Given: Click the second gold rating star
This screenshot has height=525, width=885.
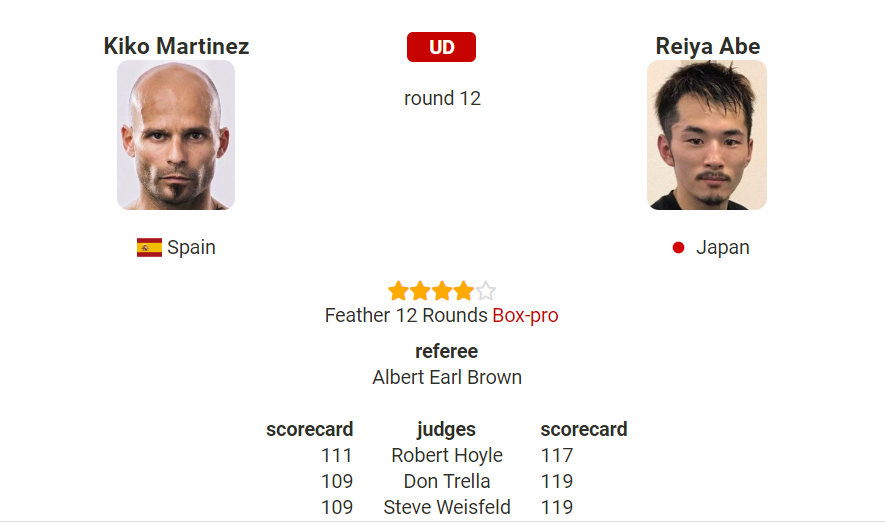Looking at the screenshot, I should coord(420,291).
